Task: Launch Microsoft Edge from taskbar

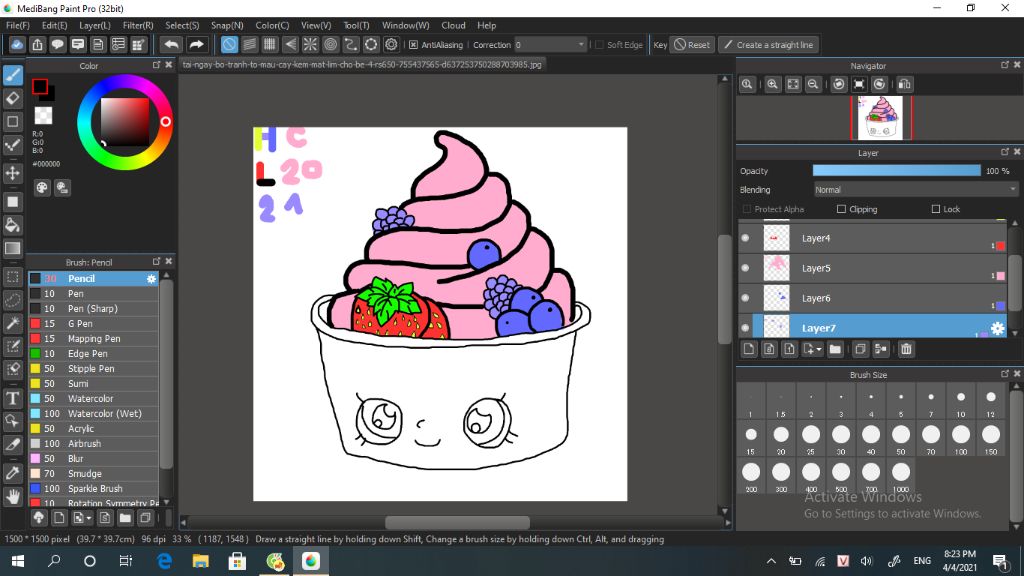Action: click(x=165, y=561)
